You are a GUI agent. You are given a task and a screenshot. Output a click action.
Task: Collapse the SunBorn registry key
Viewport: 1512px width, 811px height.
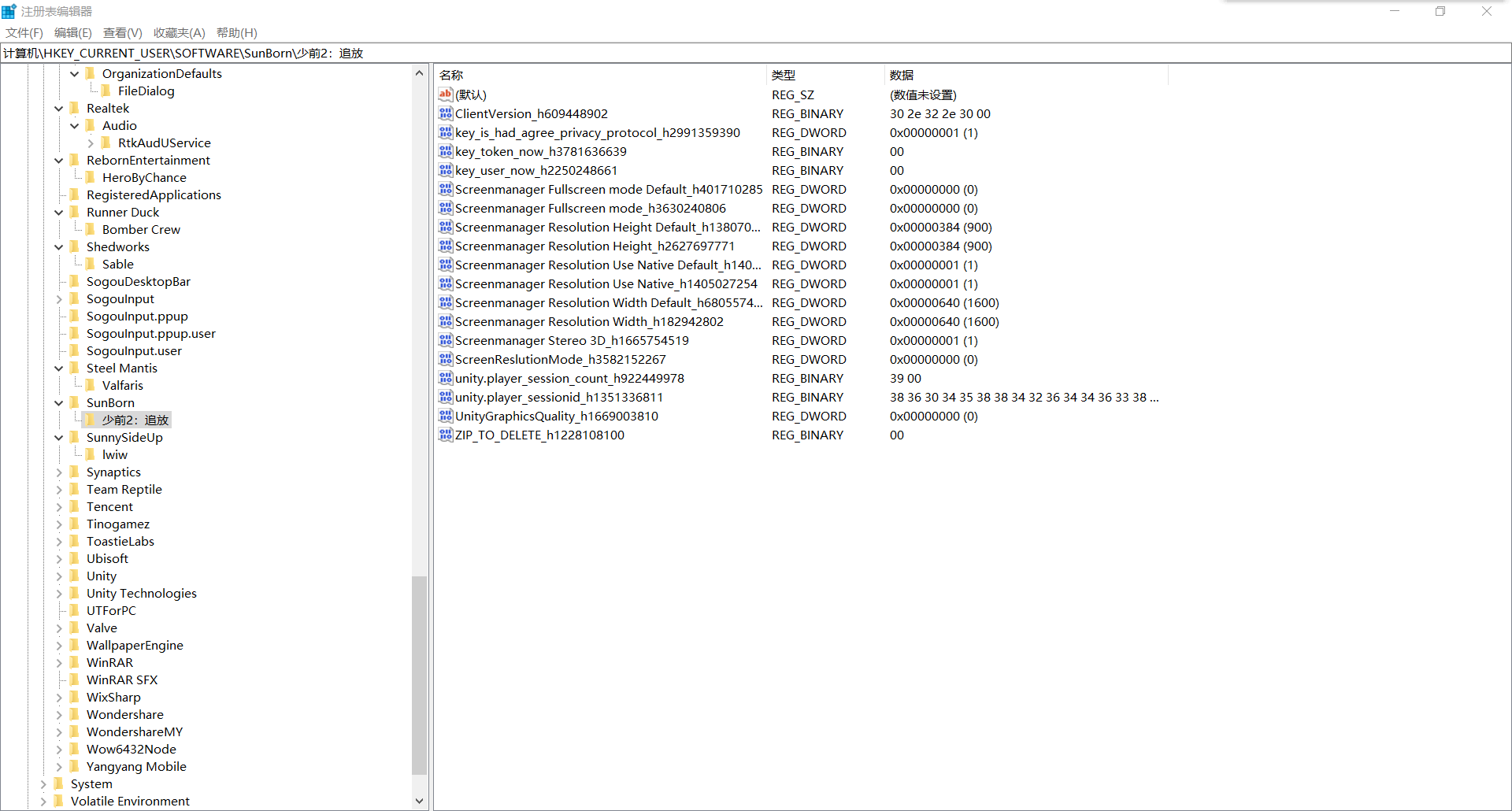pos(59,403)
